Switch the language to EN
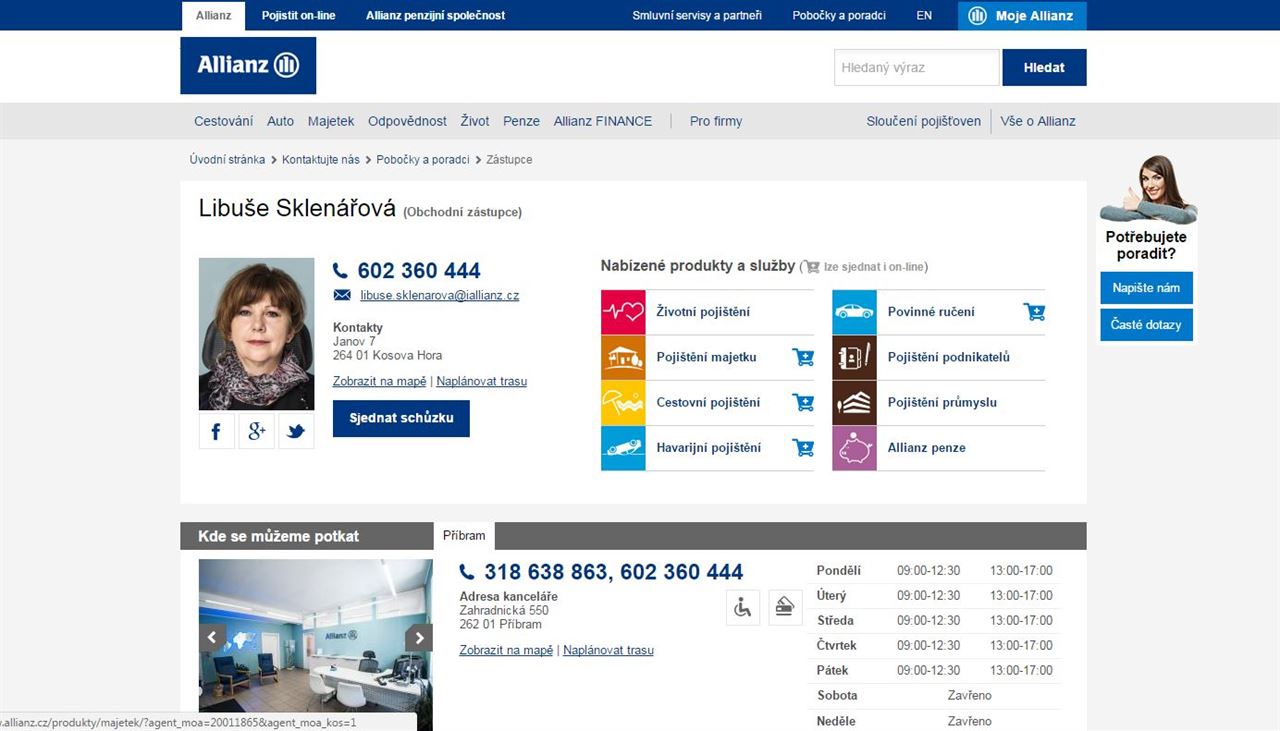Image resolution: width=1280 pixels, height=731 pixels. [x=924, y=16]
